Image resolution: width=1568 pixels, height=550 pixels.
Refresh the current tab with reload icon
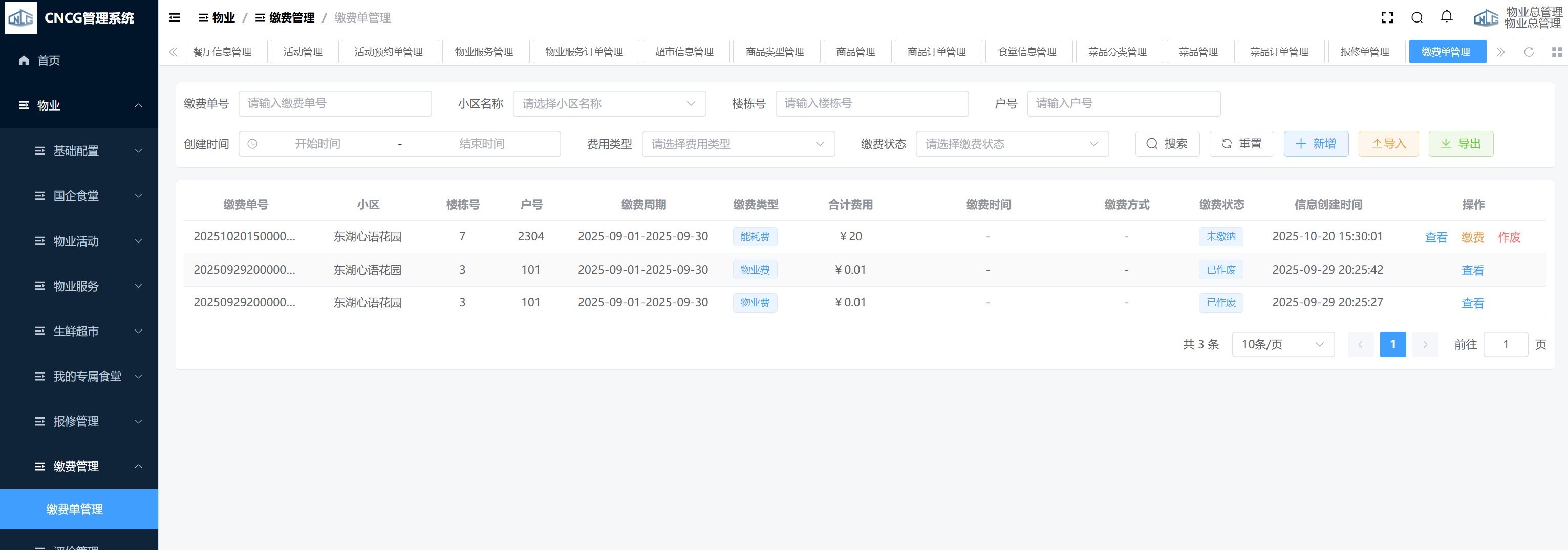click(x=1529, y=52)
